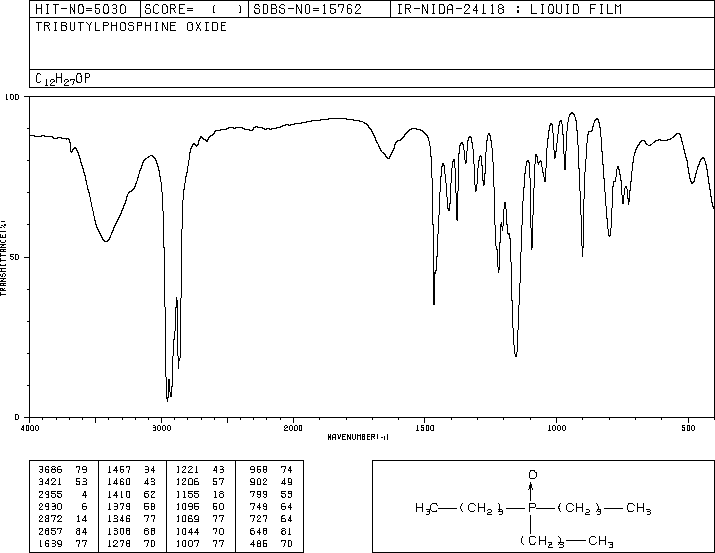The width and height of the screenshot is (715, 553).
Task: Select the 3421 wavenumber in the peak table
Action: pos(50,482)
